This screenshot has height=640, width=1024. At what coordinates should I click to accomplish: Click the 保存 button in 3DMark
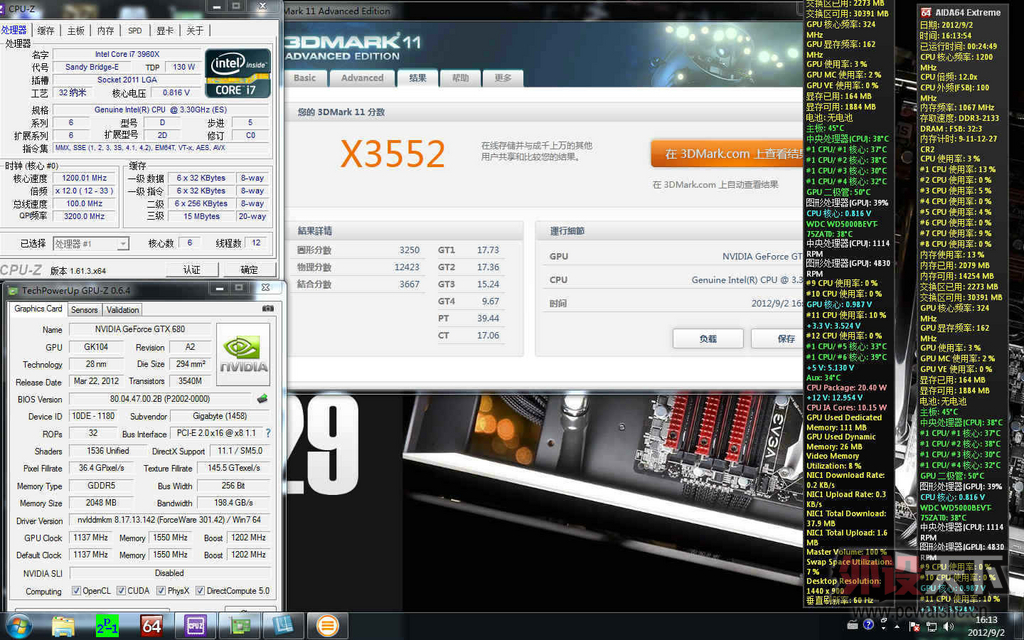click(778, 338)
